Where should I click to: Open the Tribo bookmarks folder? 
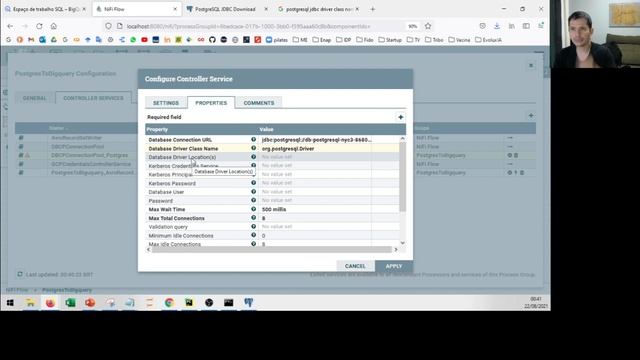pyautogui.click(x=434, y=40)
